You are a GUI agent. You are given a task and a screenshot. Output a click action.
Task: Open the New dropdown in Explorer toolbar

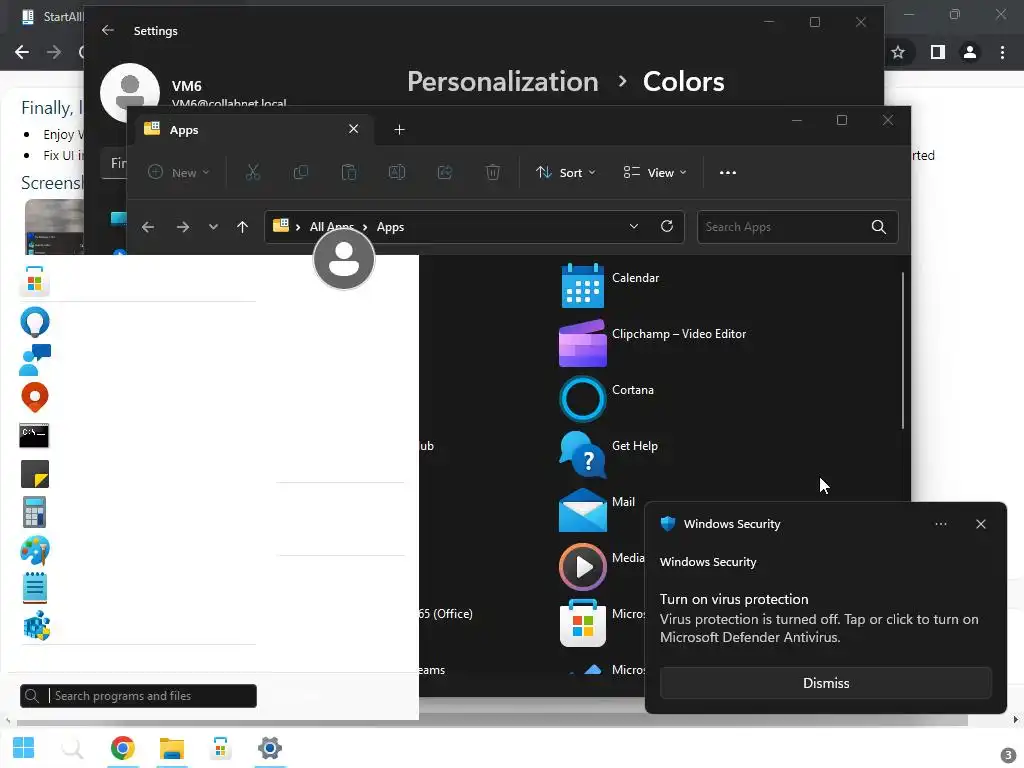tap(178, 172)
